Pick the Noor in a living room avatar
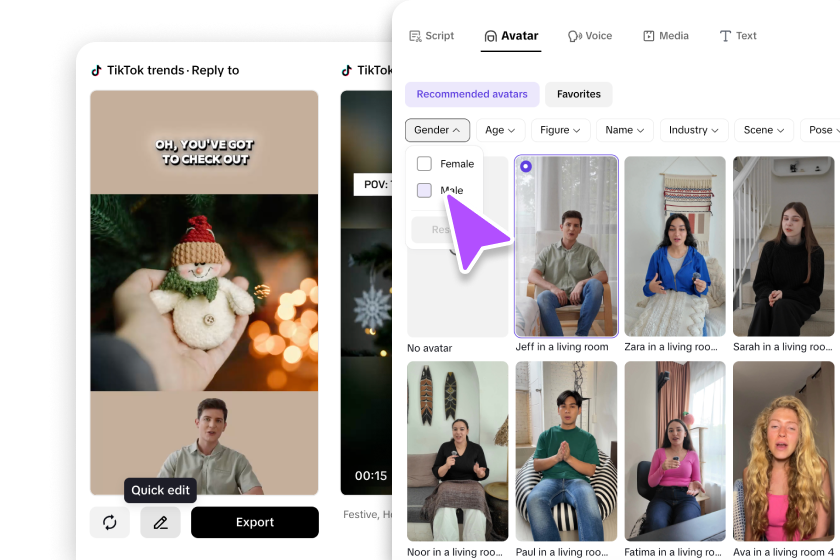 (458, 451)
